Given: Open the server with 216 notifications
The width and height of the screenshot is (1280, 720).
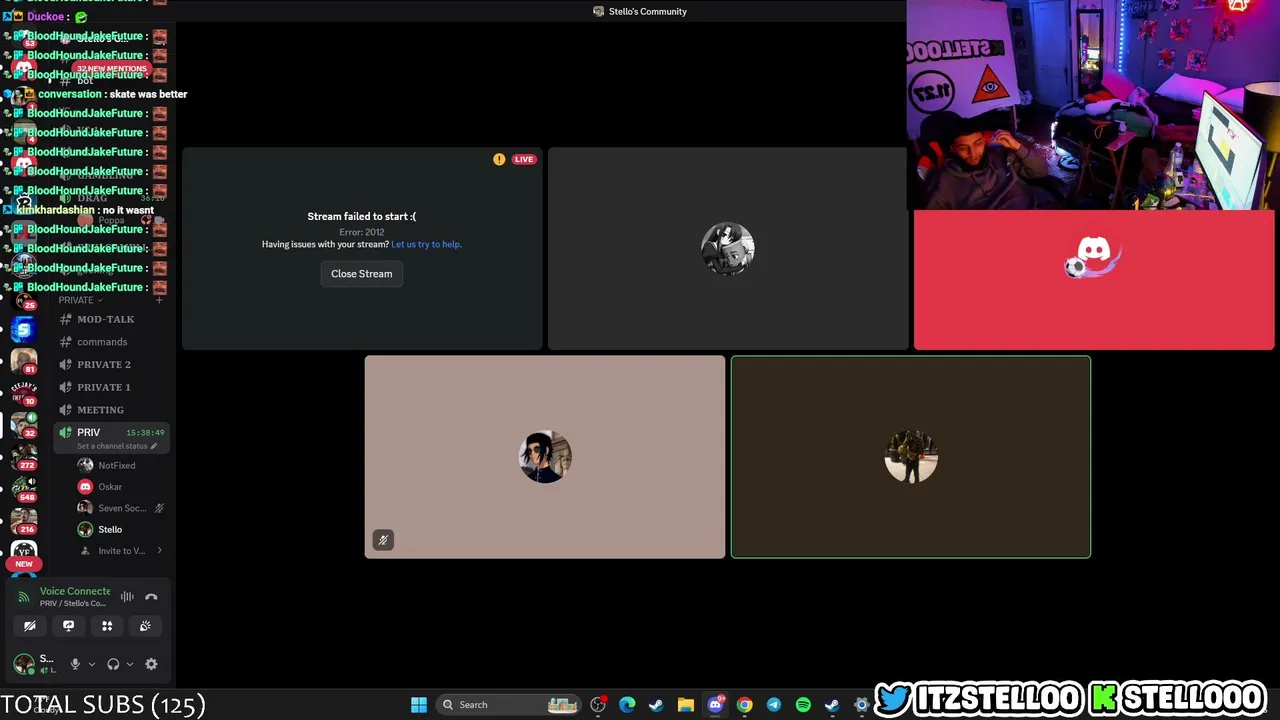Looking at the screenshot, I should [24, 520].
